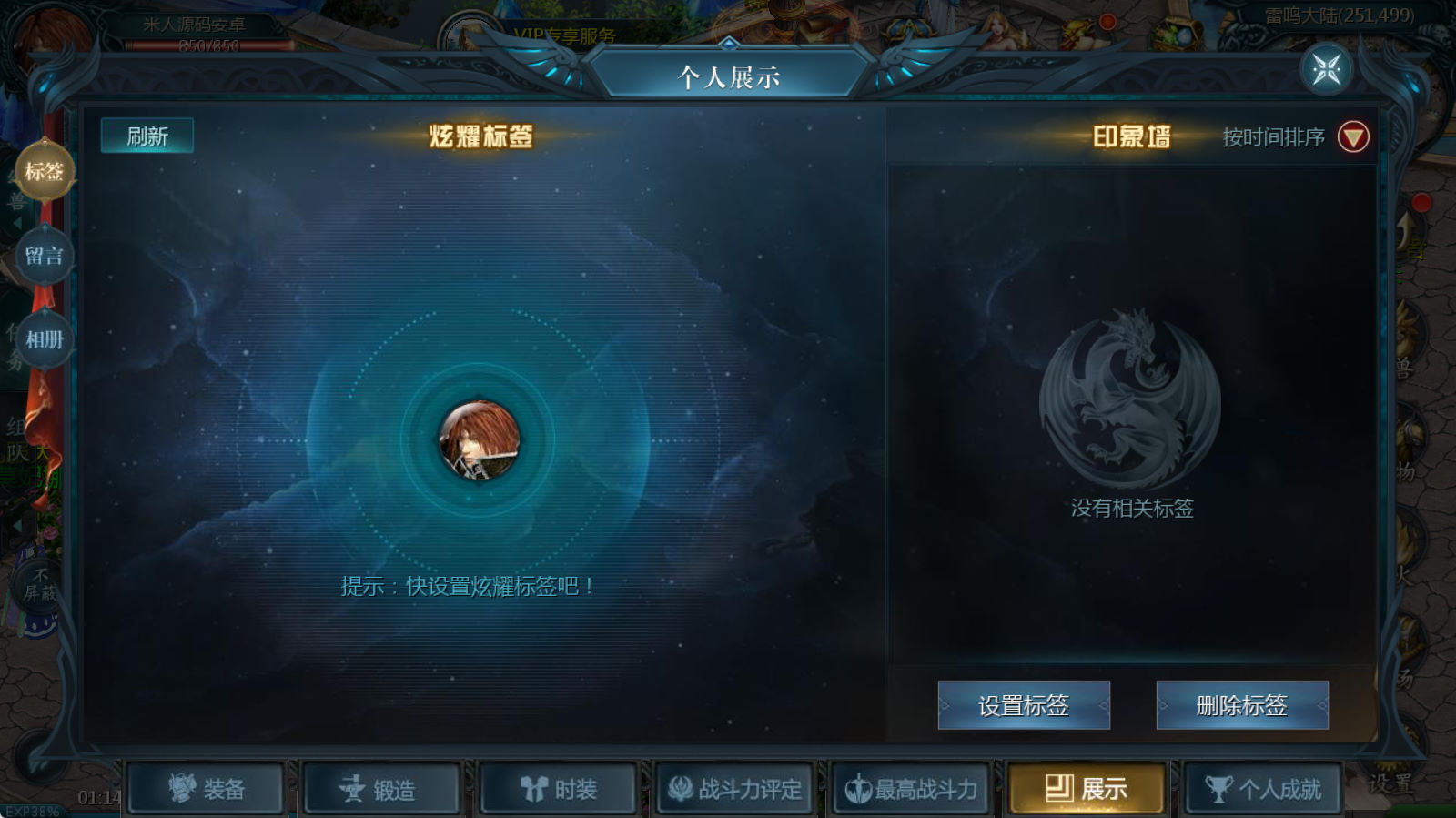Click the red-haired character avatar
Viewport: 1456px width, 818px height.
click(x=479, y=440)
